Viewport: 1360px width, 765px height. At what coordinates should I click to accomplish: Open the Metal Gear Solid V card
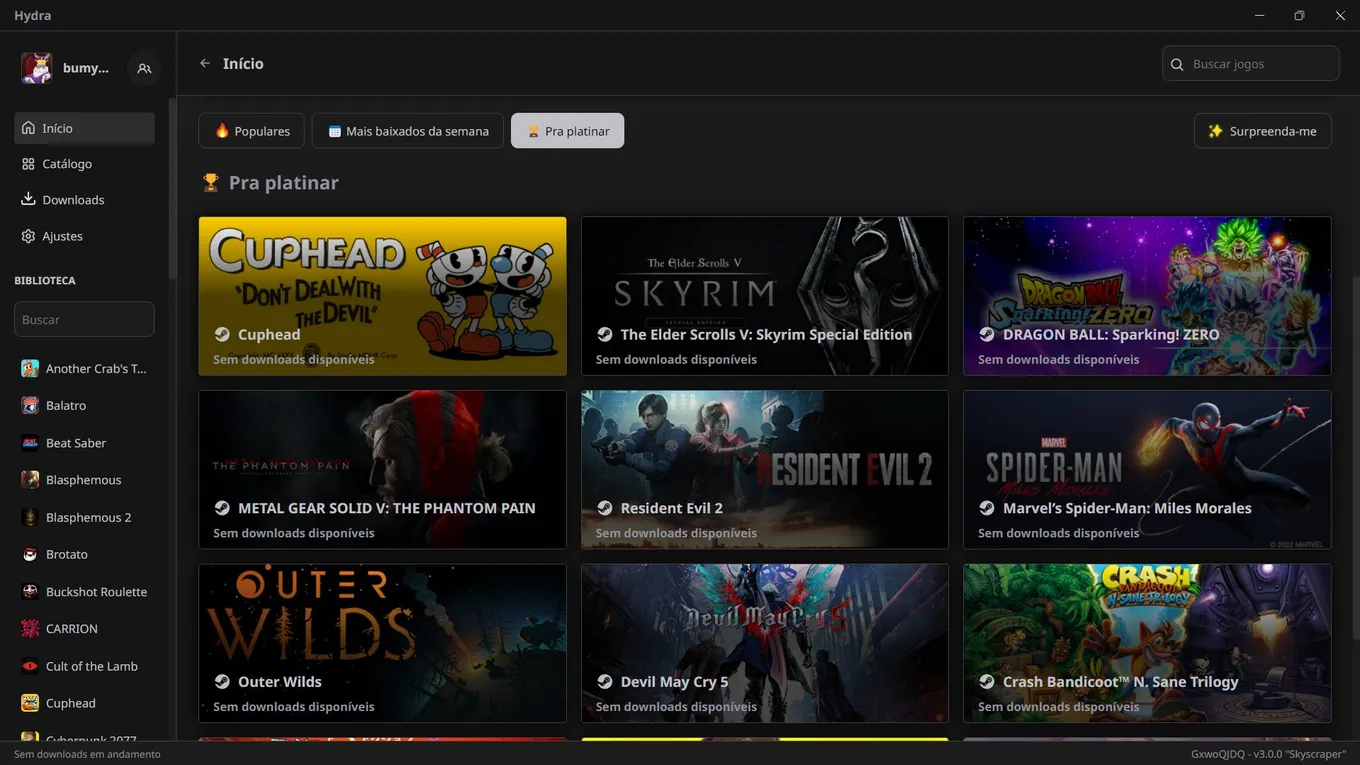[x=382, y=470]
